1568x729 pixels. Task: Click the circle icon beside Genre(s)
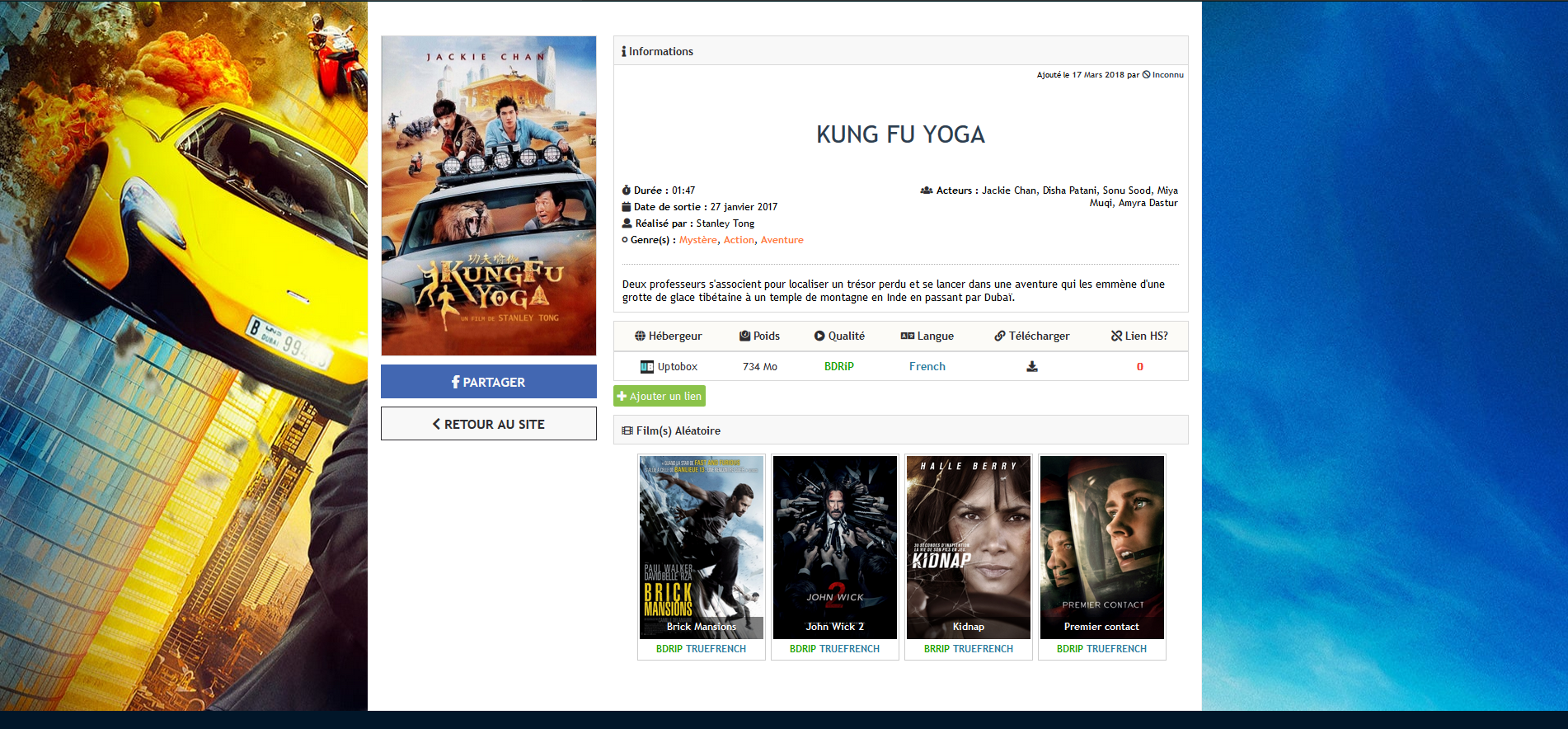pyautogui.click(x=625, y=240)
